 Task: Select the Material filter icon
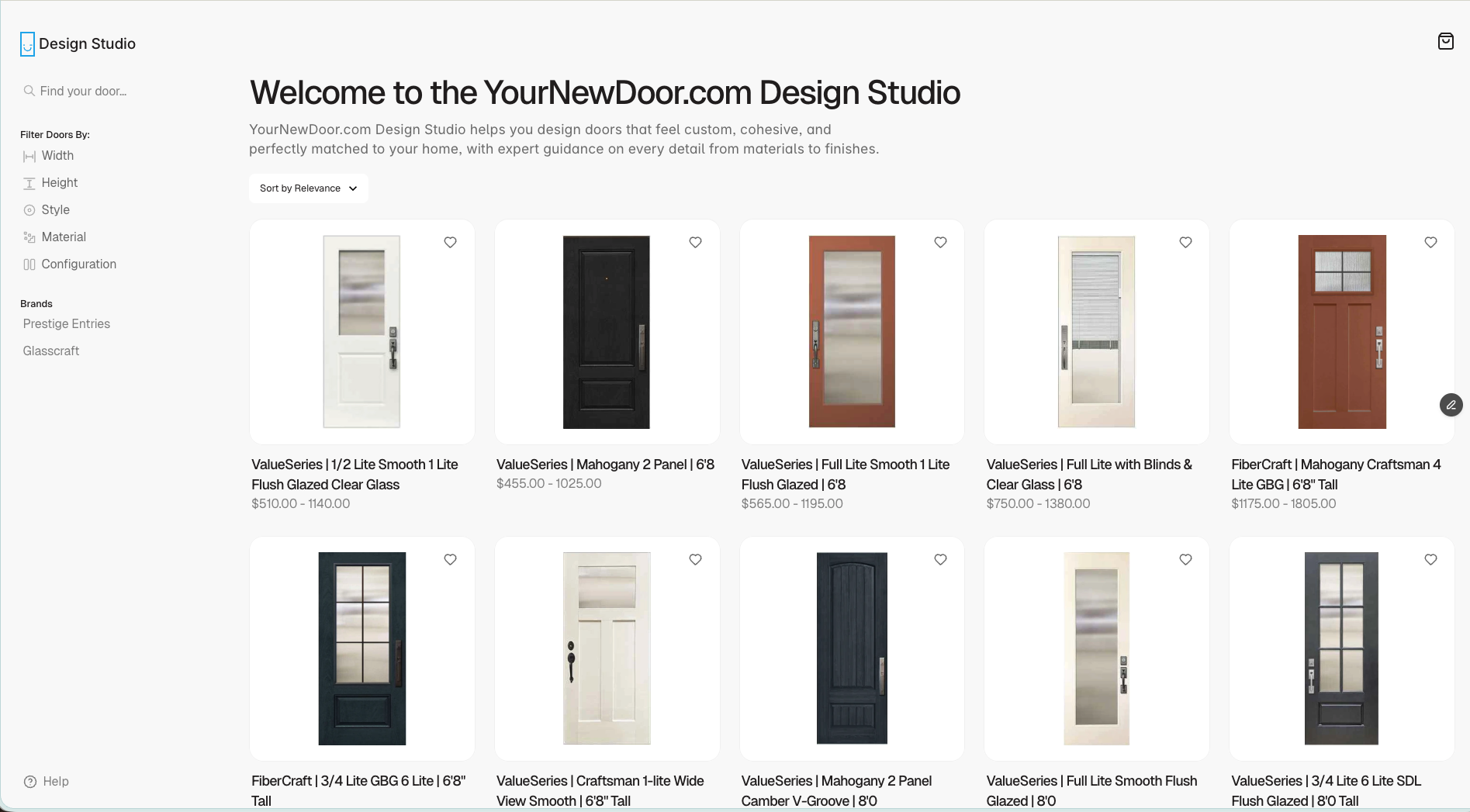[x=29, y=237]
